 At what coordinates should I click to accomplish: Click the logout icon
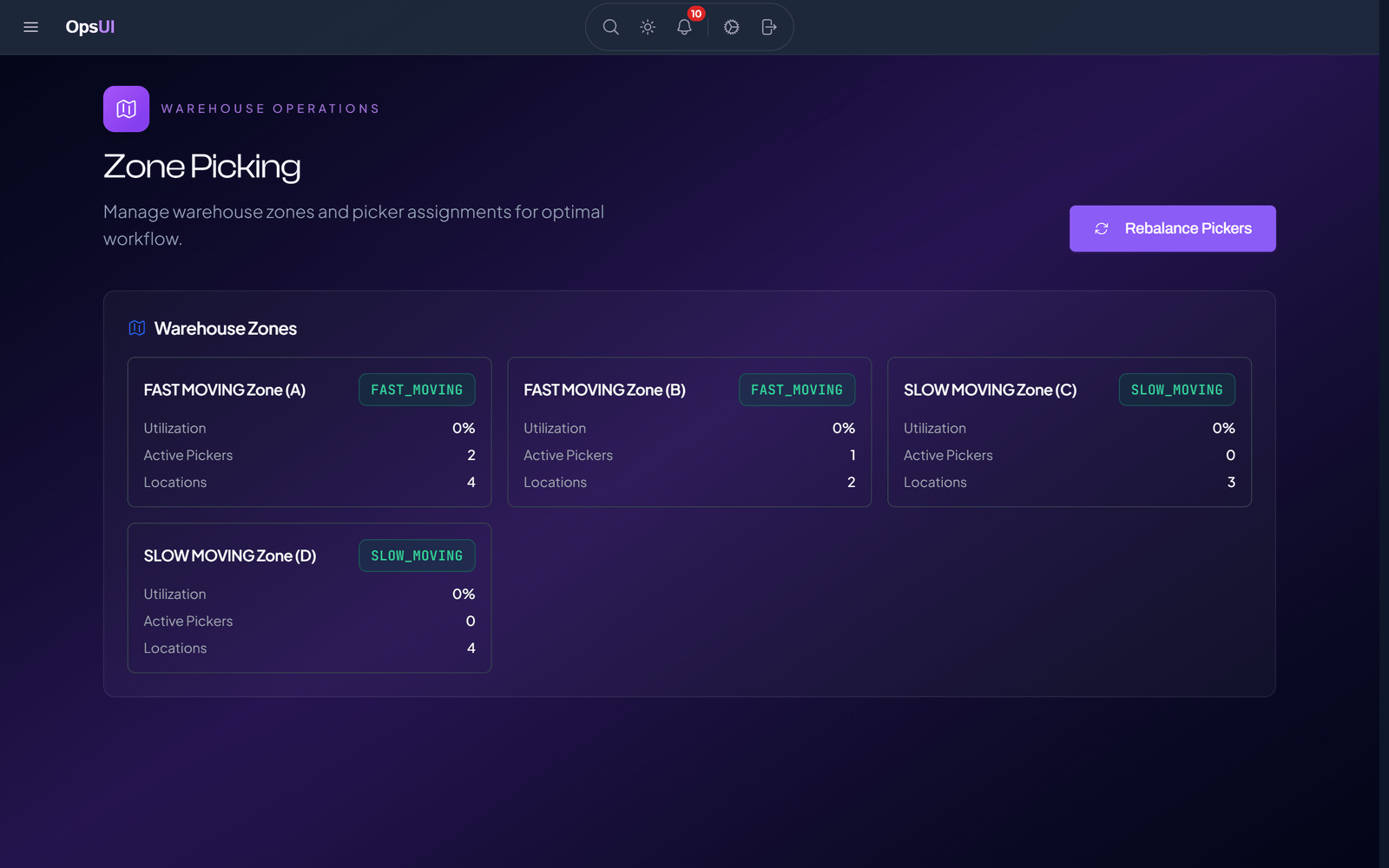(x=768, y=27)
